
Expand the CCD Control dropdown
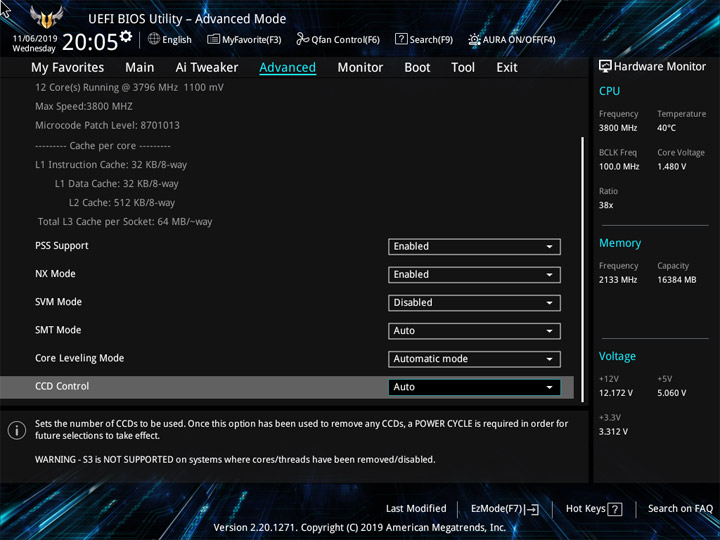474,387
